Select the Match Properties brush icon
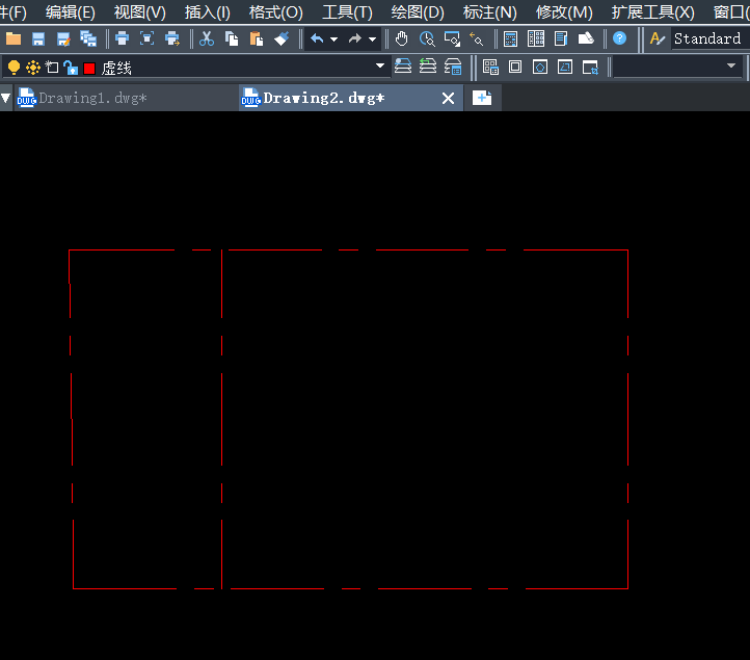This screenshot has height=660, width=750. coord(281,39)
